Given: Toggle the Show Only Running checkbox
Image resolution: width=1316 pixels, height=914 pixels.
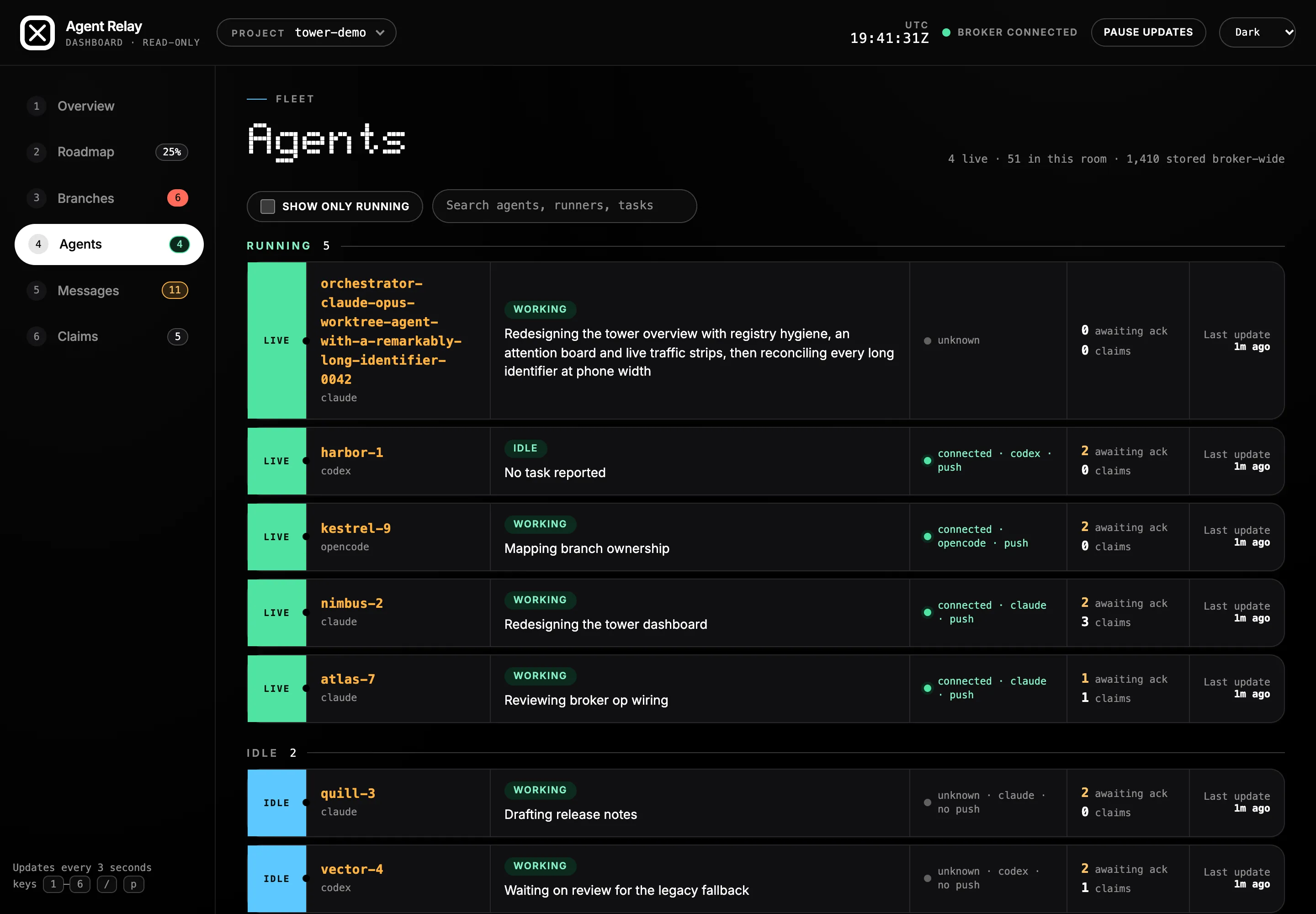Looking at the screenshot, I should click(x=267, y=206).
